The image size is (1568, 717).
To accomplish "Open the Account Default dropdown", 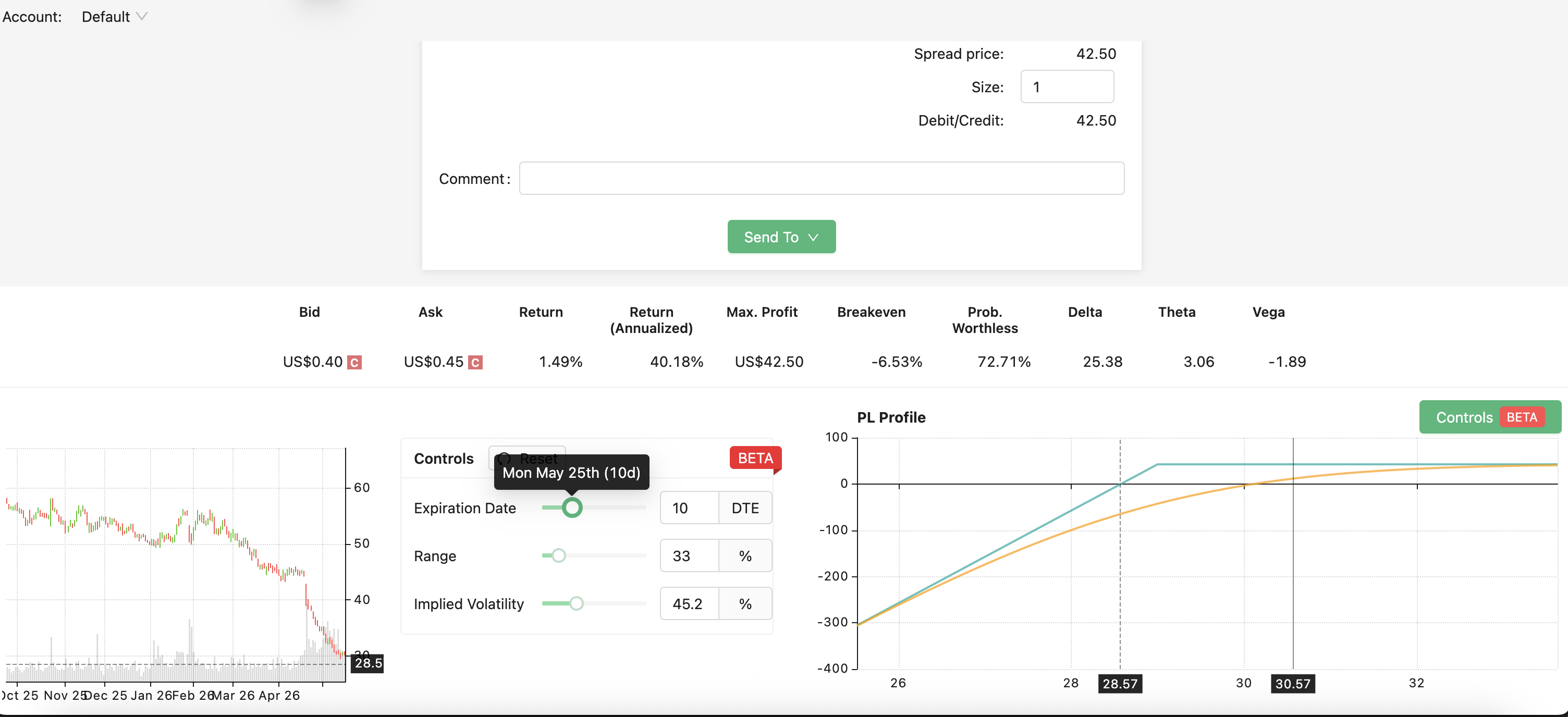I will (115, 17).
